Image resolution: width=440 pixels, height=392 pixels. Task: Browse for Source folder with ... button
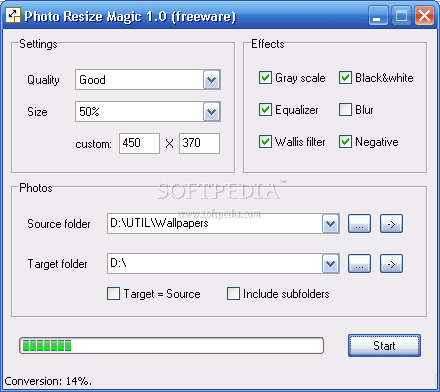(359, 224)
